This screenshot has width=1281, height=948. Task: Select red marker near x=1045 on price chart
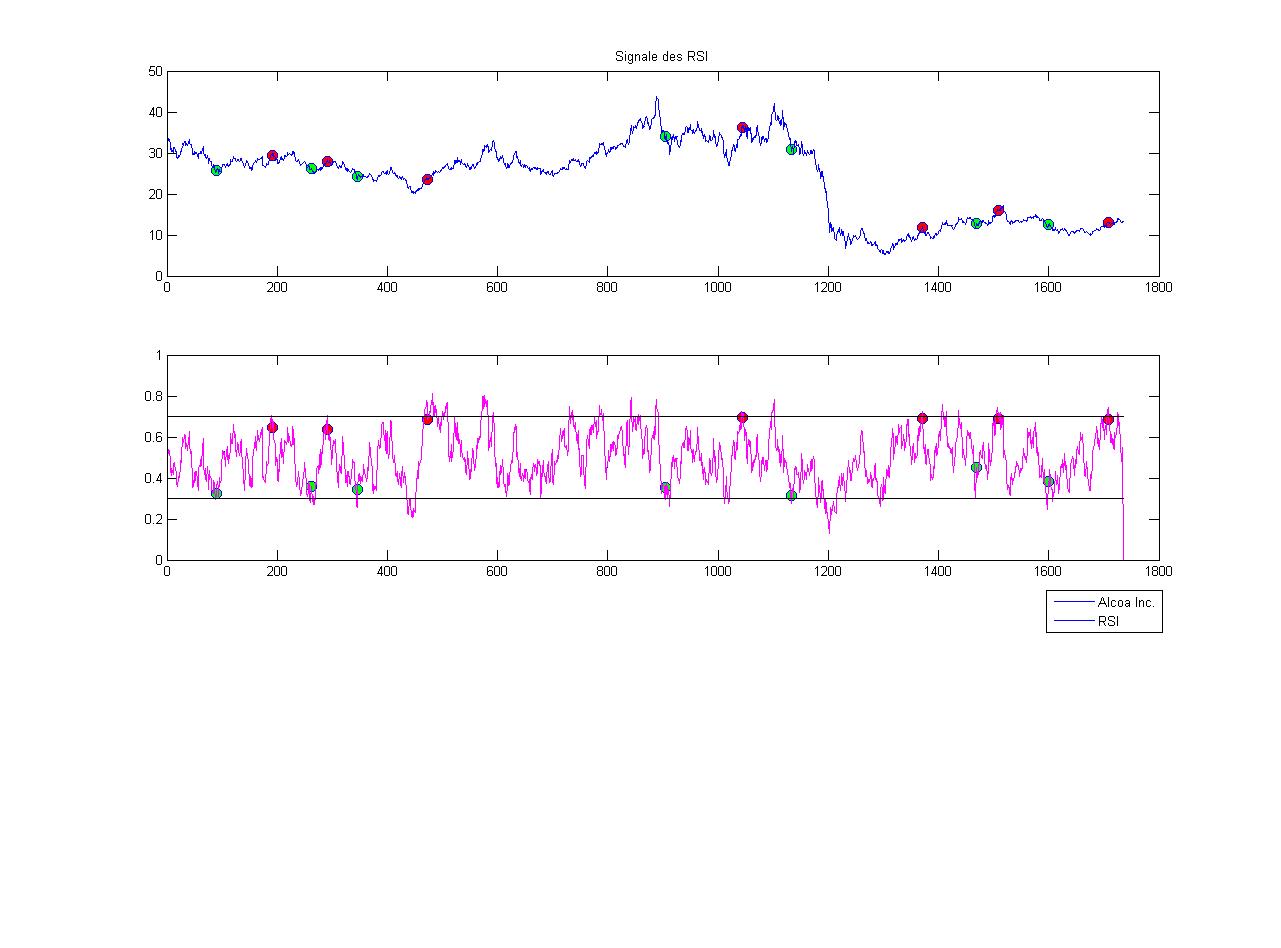pyautogui.click(x=742, y=128)
